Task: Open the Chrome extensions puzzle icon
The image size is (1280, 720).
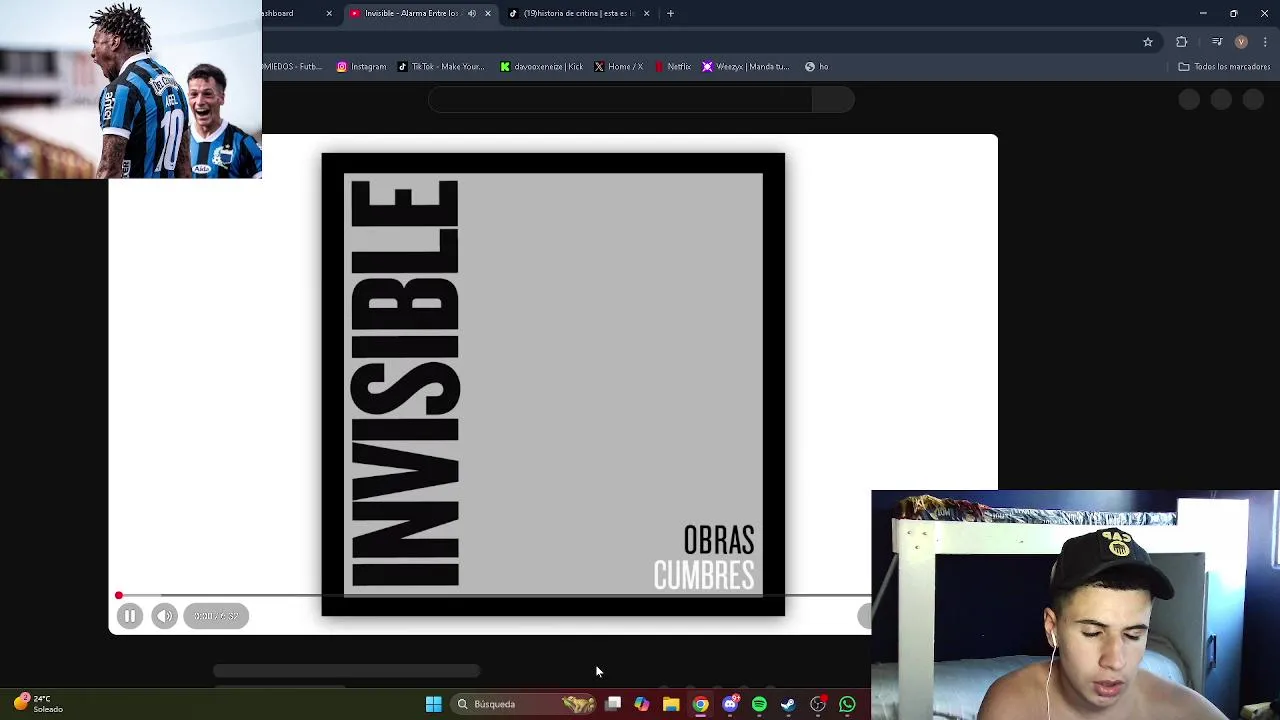Action: 1182,42
